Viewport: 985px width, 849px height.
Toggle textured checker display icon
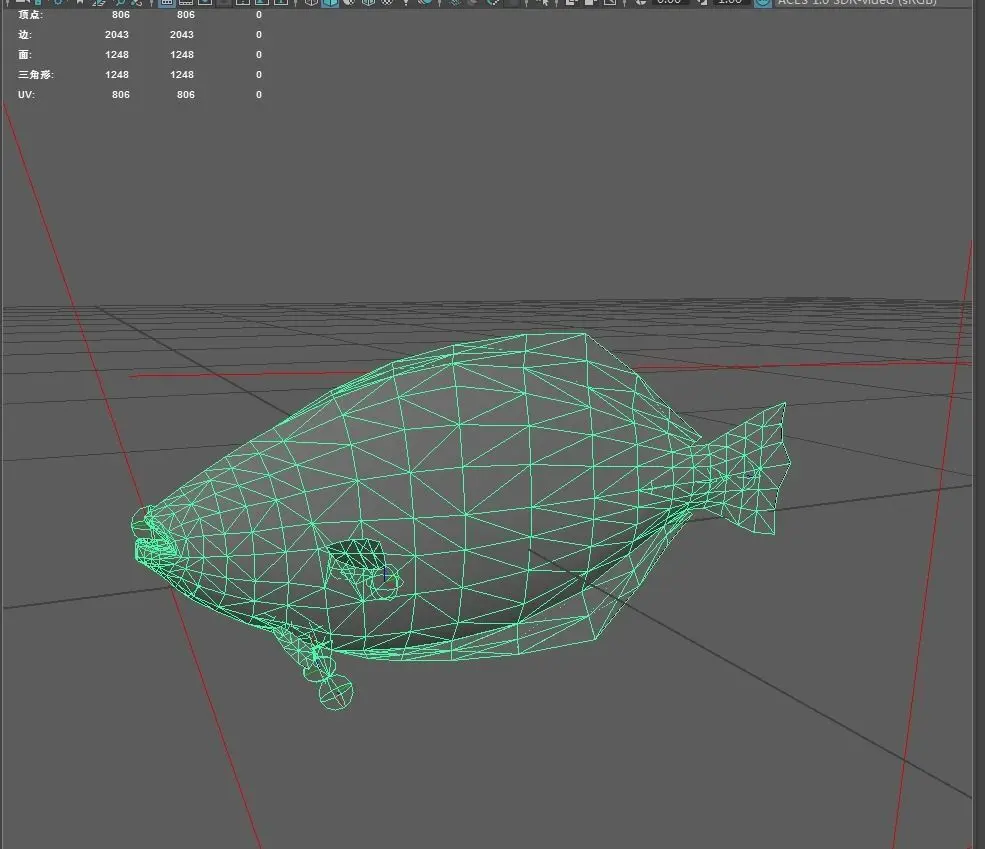tap(388, 3)
